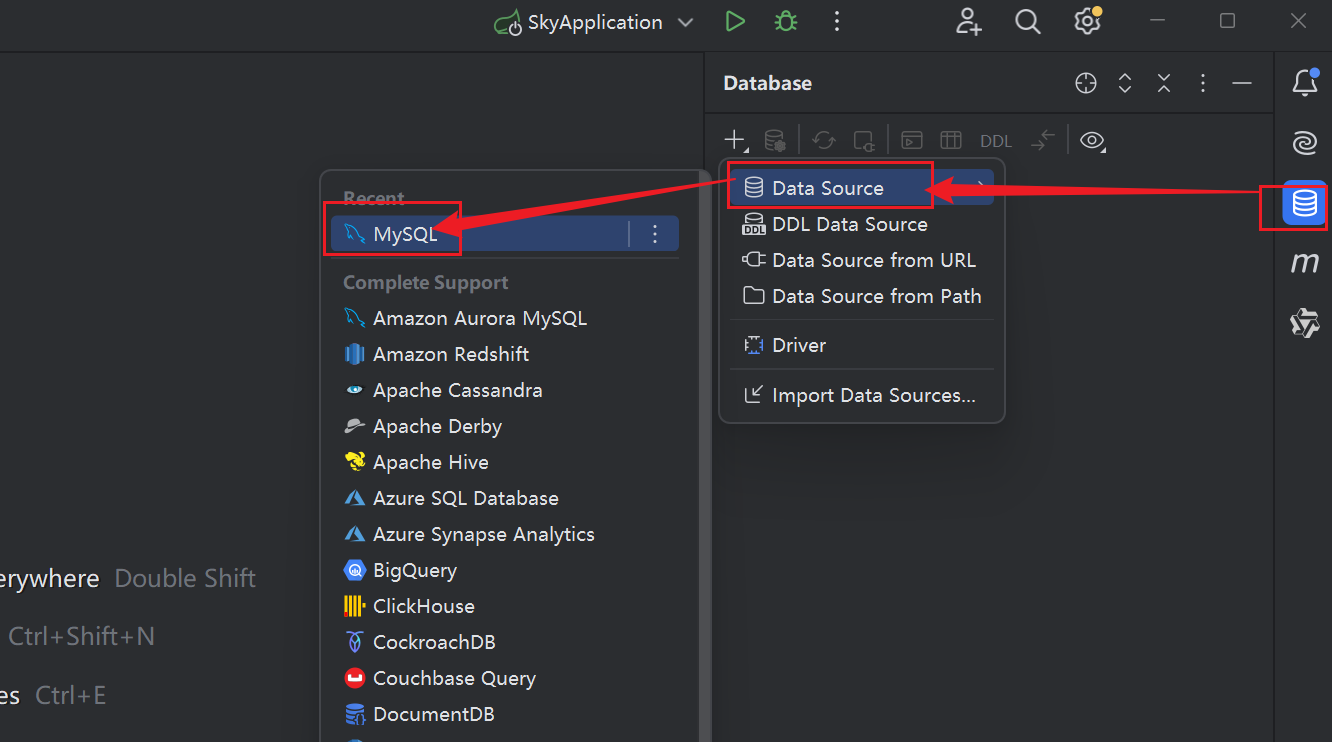The image size is (1332, 742).
Task: Open Notifications bell in right sidebar
Action: pos(1305,83)
